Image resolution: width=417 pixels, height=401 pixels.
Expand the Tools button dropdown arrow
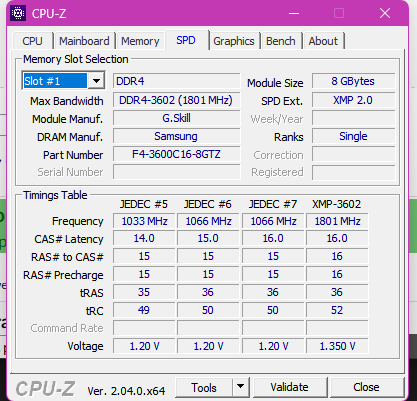point(241,387)
